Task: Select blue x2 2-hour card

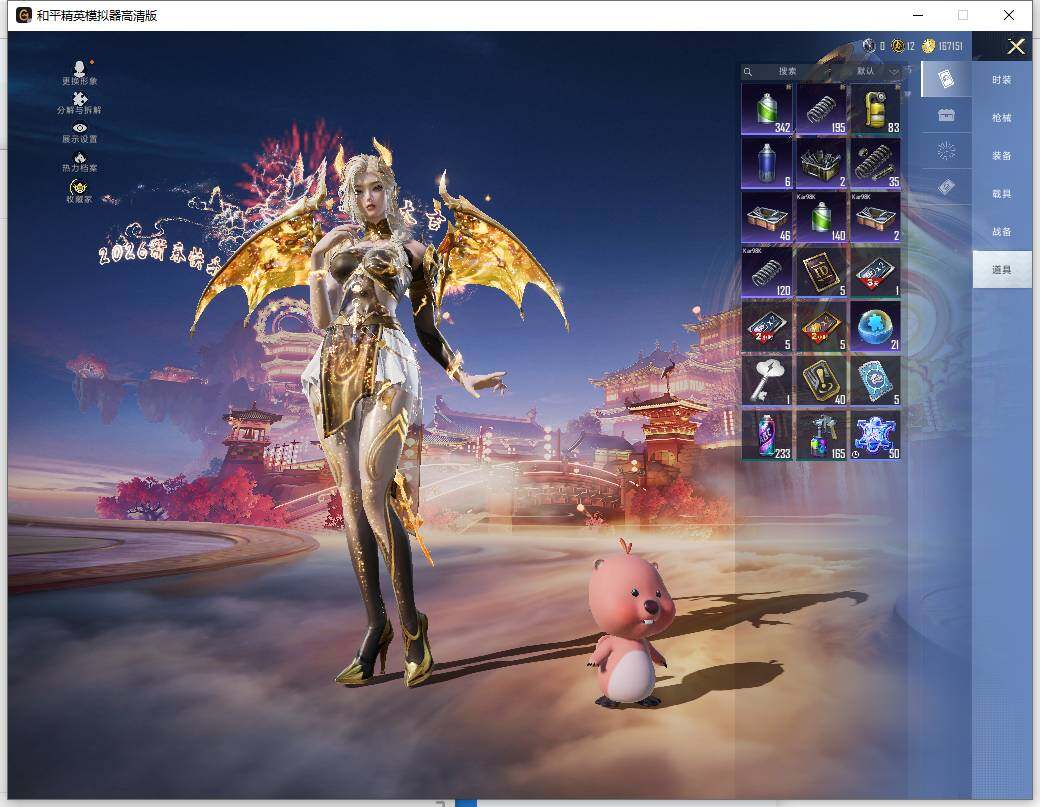Action: click(x=767, y=327)
